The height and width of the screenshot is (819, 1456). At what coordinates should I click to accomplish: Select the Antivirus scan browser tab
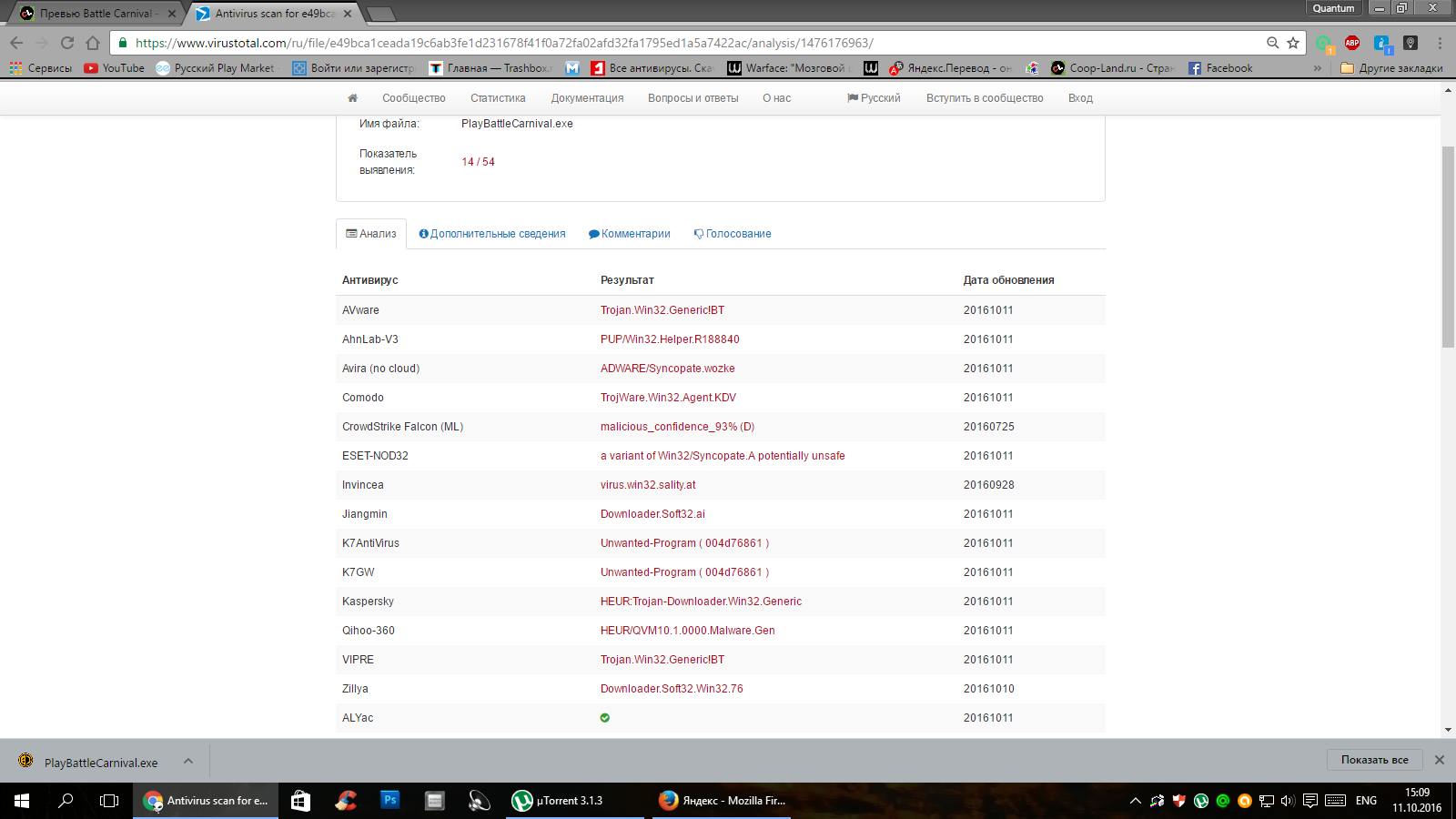tap(273, 14)
